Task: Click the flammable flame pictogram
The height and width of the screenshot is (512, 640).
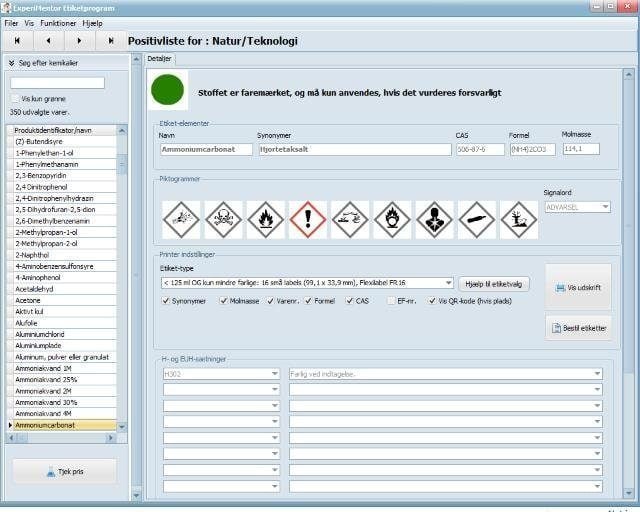Action: (265, 220)
